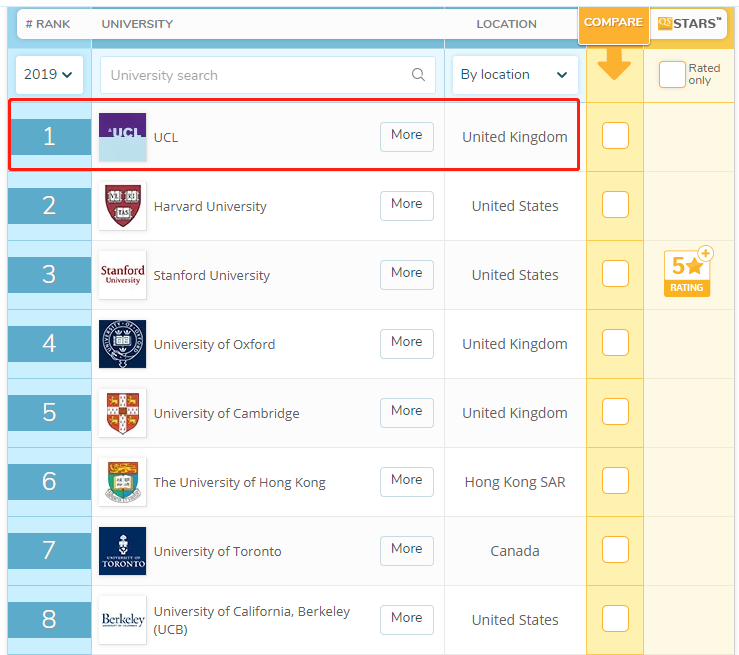Click the rank 8 number cell
739x655 pixels.
tap(49, 620)
